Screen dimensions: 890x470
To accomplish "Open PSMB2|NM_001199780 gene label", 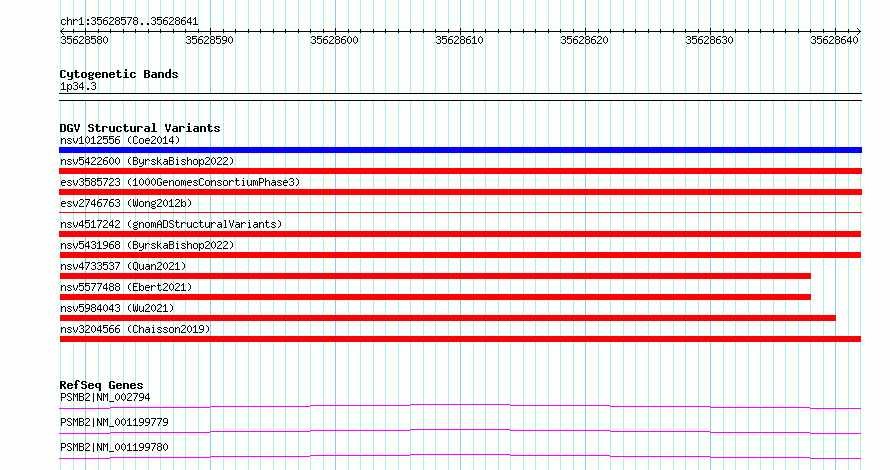I will pos(114,447).
